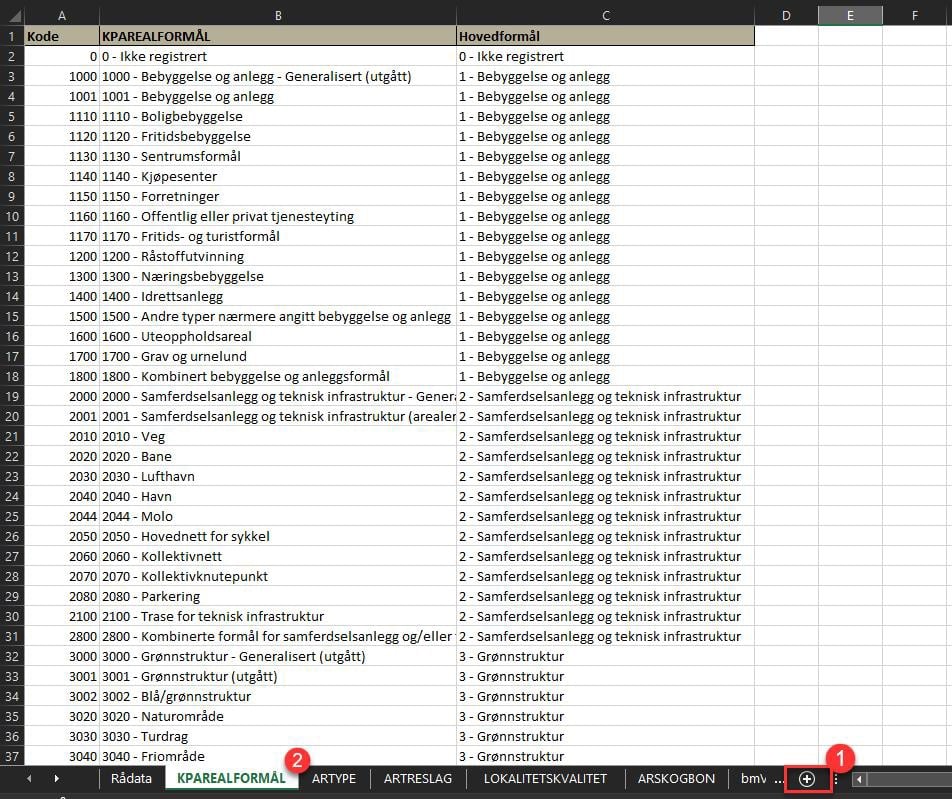Select the Kode header cell
This screenshot has height=799, width=952.
(61, 36)
